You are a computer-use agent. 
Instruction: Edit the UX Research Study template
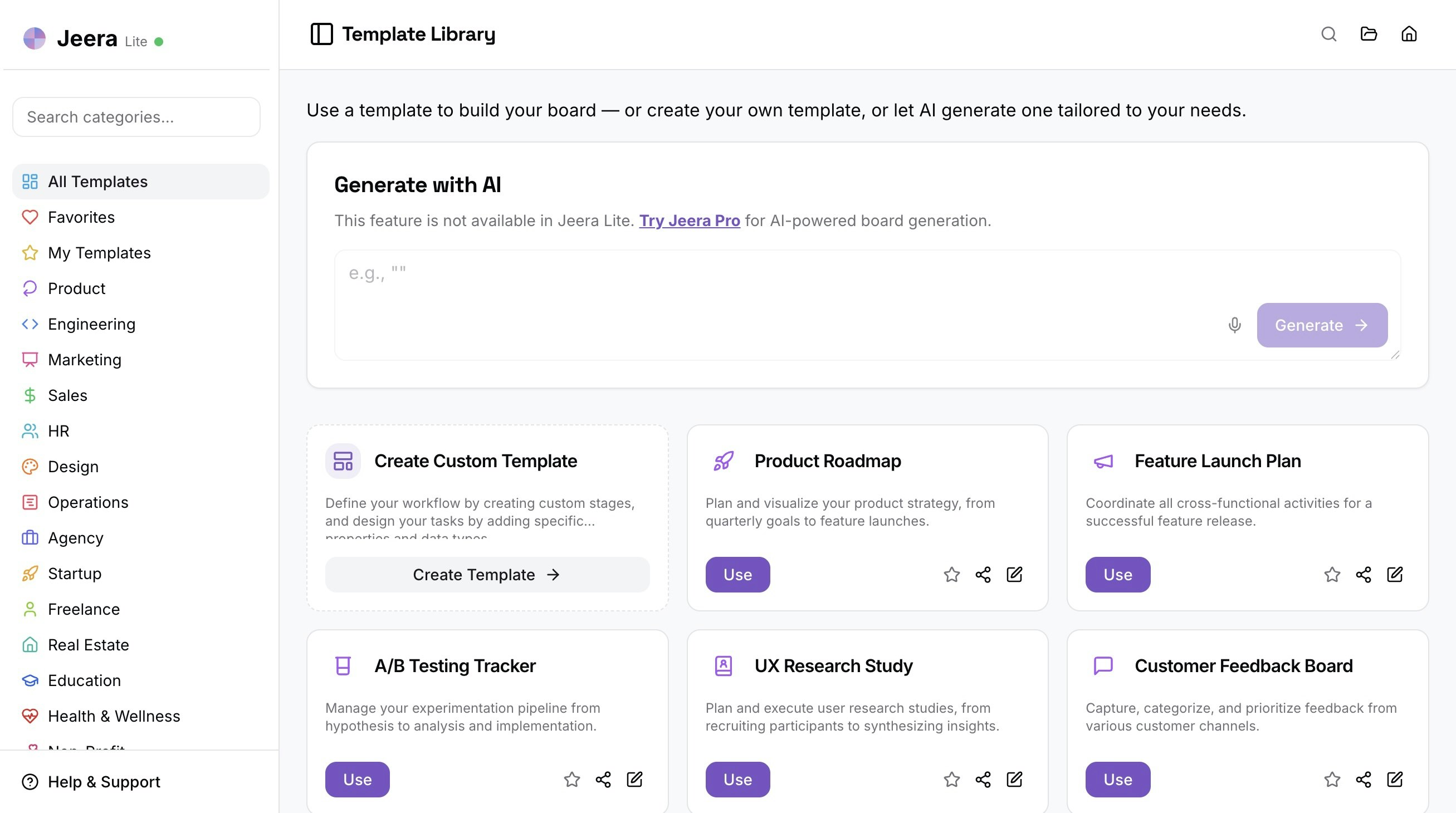coord(1014,780)
